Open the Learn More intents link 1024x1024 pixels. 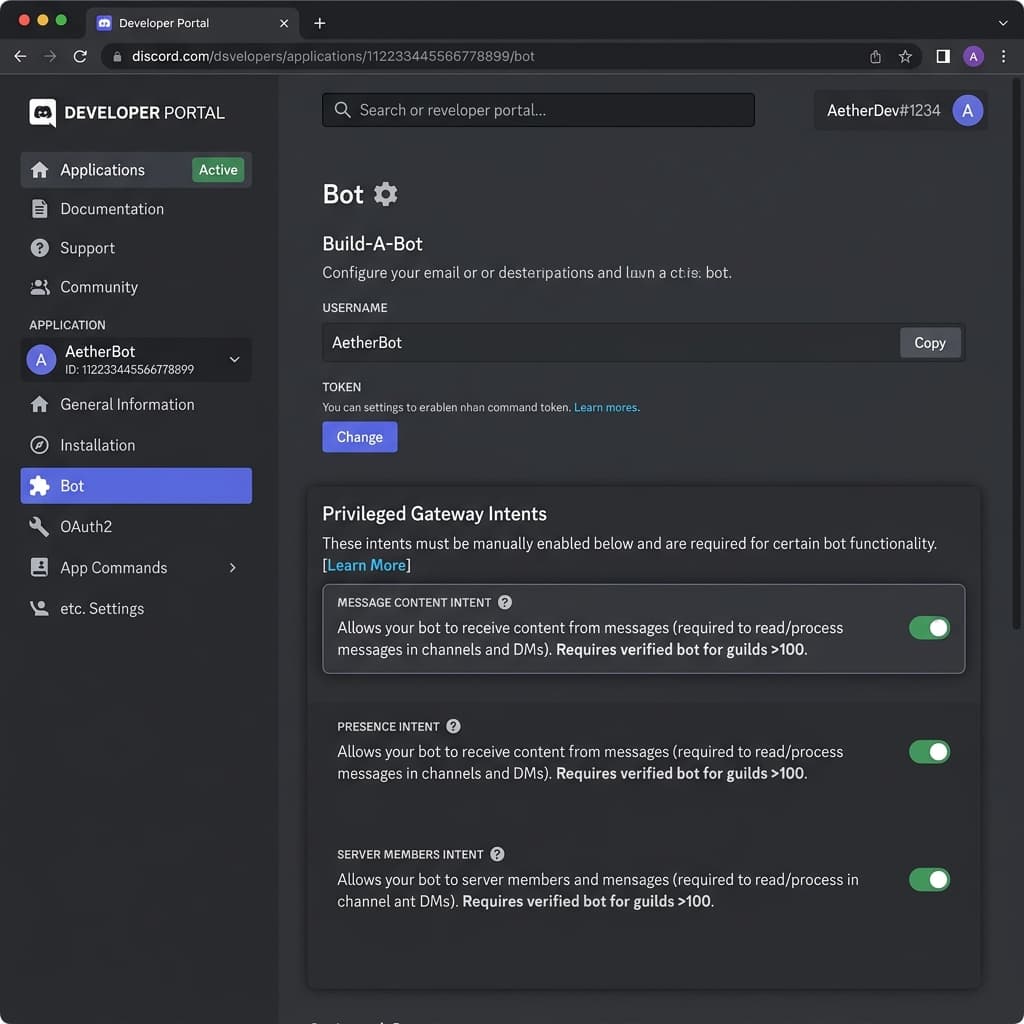pos(366,565)
